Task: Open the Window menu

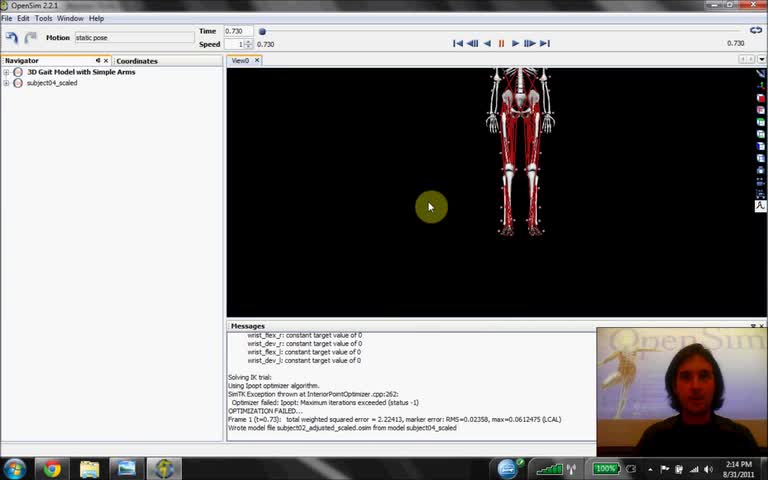Action: tap(70, 18)
